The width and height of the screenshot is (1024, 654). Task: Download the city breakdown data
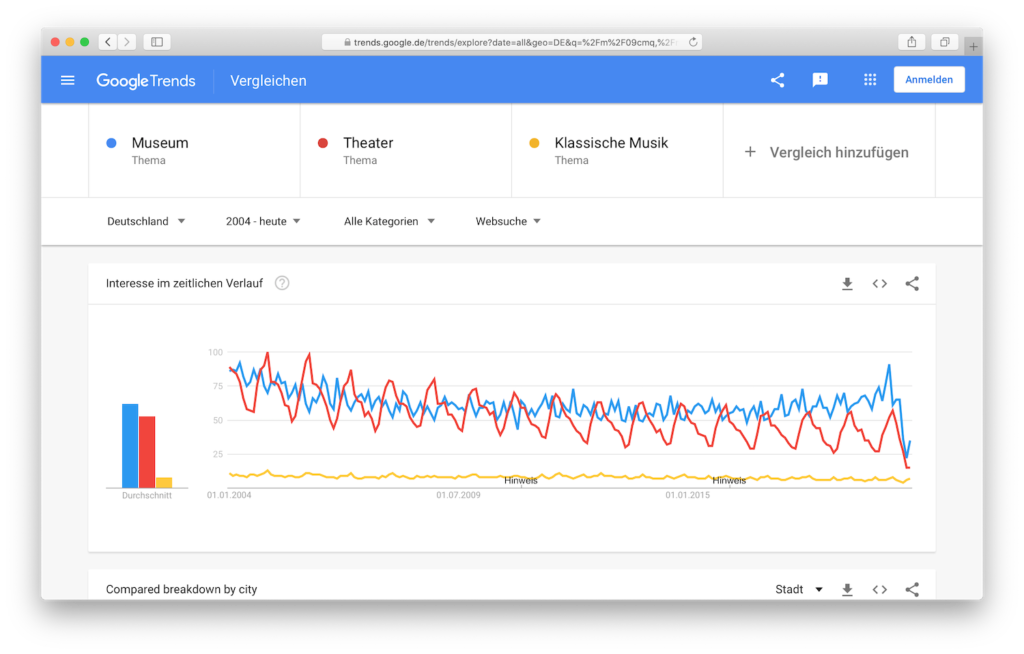[x=847, y=590]
